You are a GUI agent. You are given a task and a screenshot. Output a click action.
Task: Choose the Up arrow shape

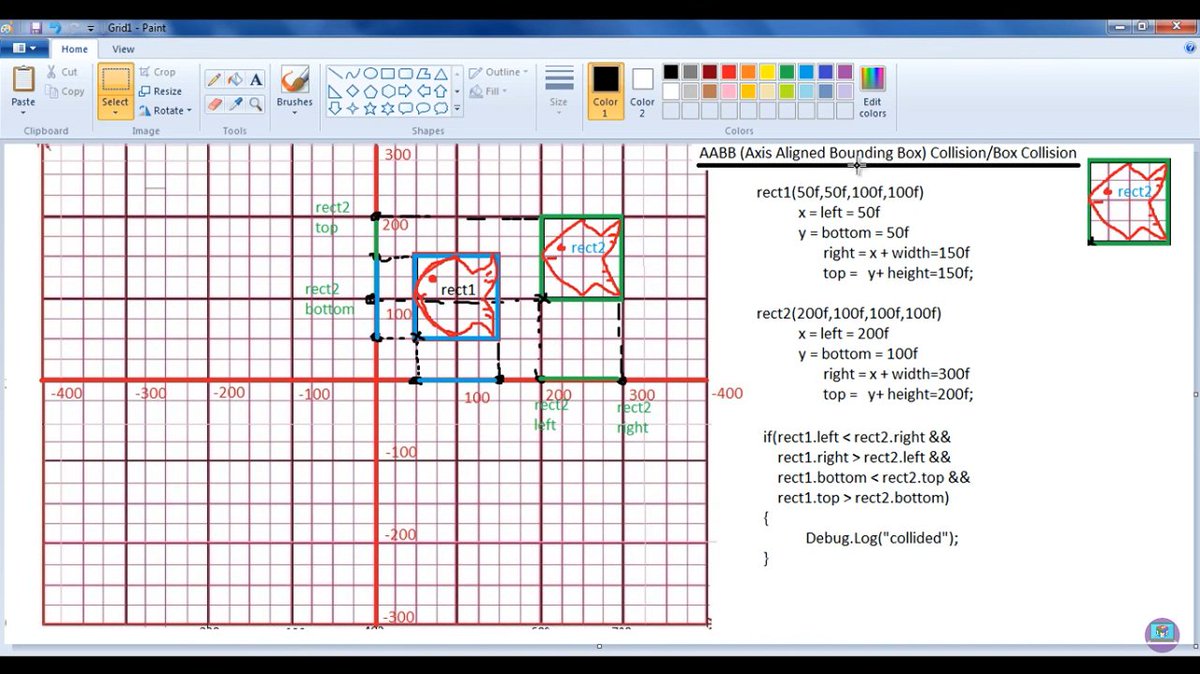441,91
